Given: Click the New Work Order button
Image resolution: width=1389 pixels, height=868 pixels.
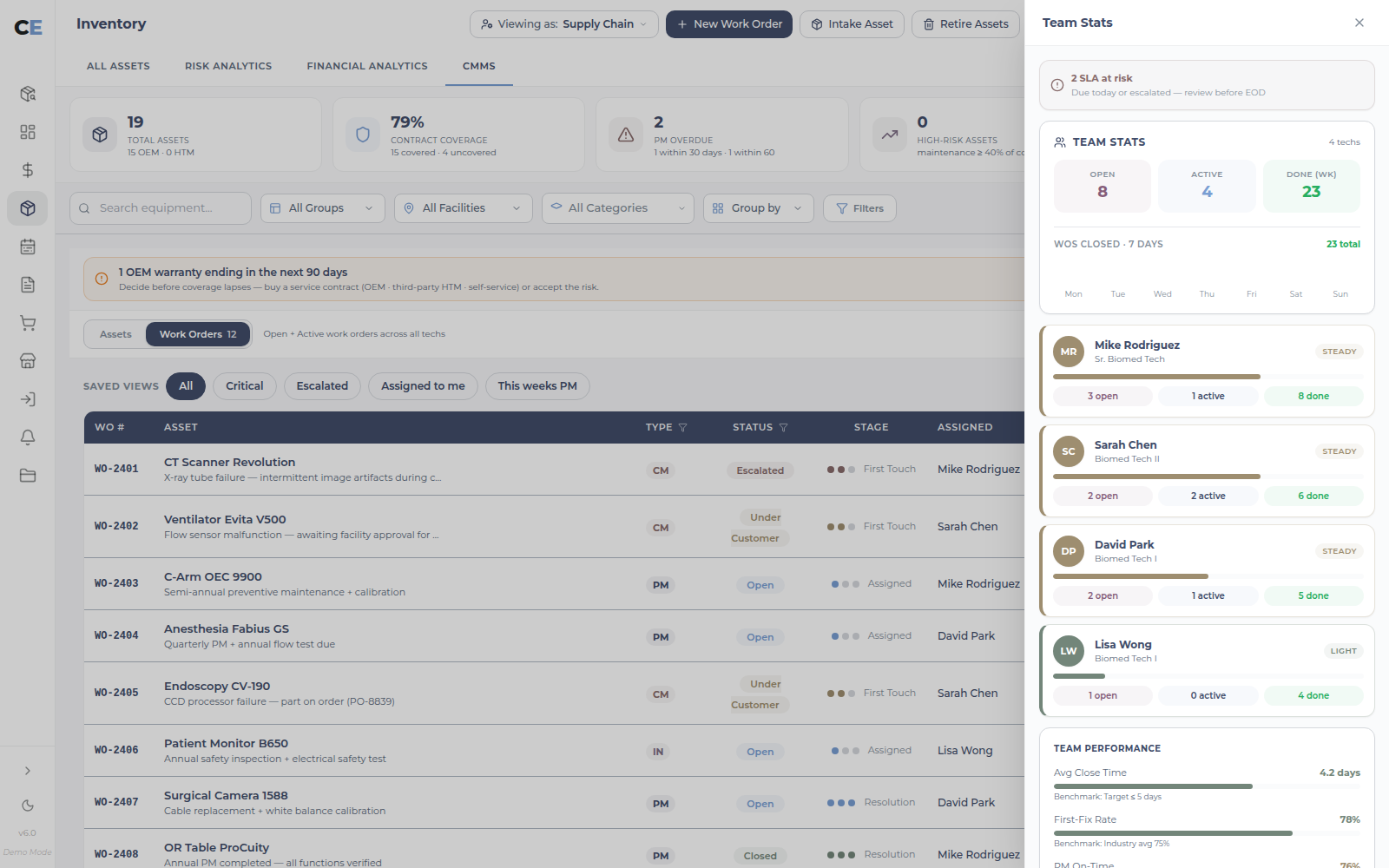Looking at the screenshot, I should (729, 24).
